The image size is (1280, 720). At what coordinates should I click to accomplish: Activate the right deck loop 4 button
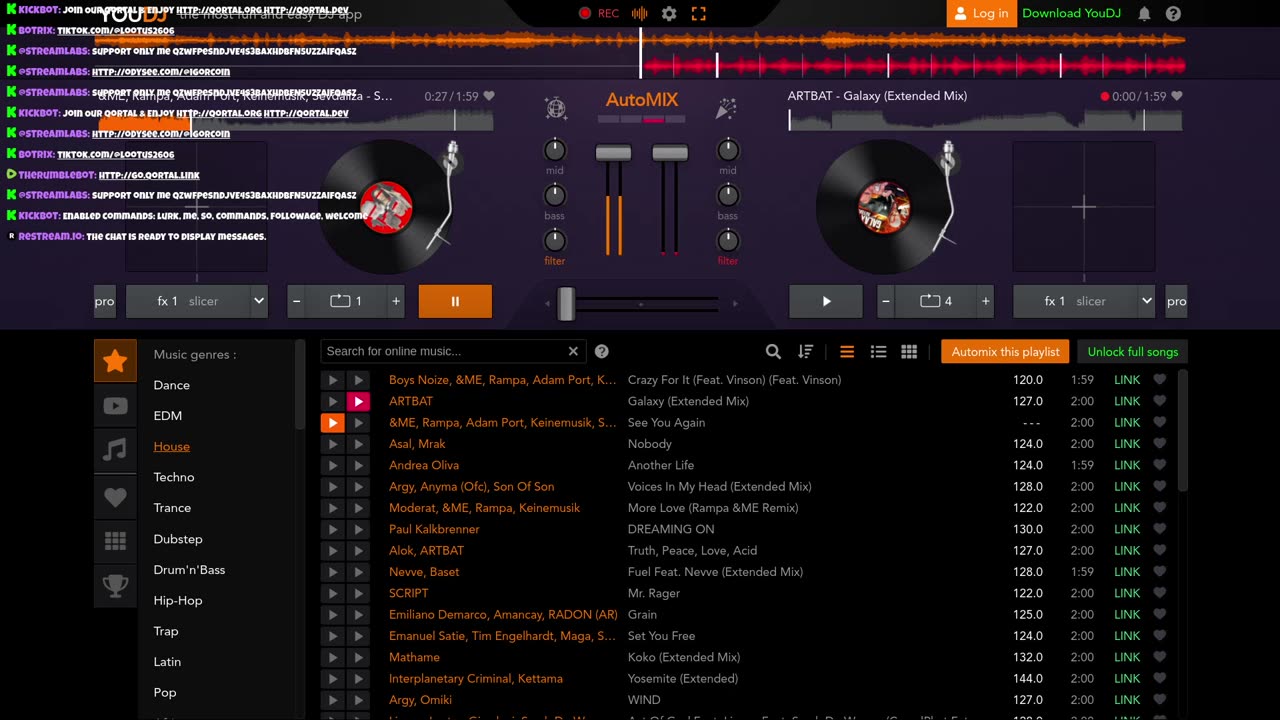(x=935, y=301)
